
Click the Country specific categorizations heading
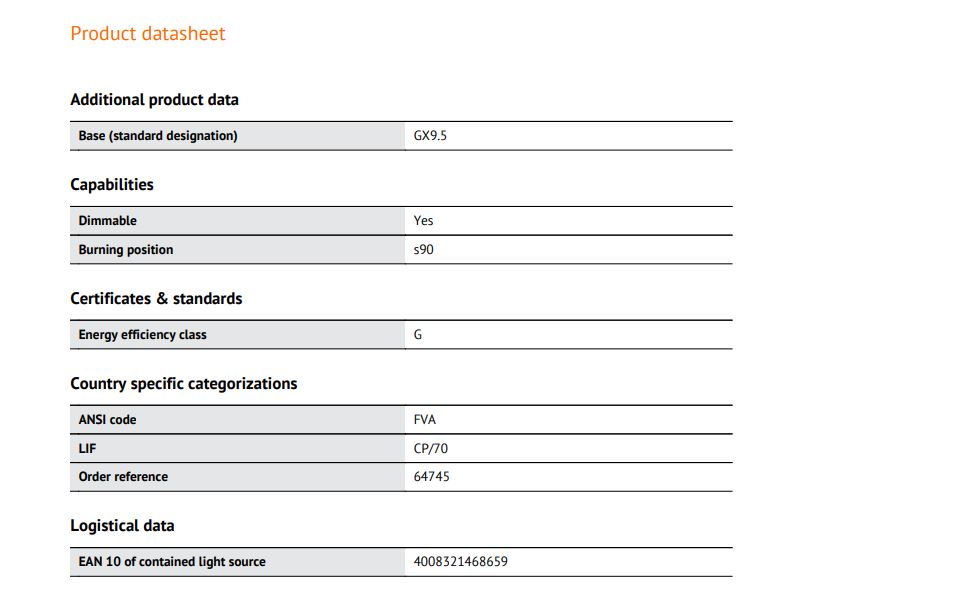[x=184, y=384]
